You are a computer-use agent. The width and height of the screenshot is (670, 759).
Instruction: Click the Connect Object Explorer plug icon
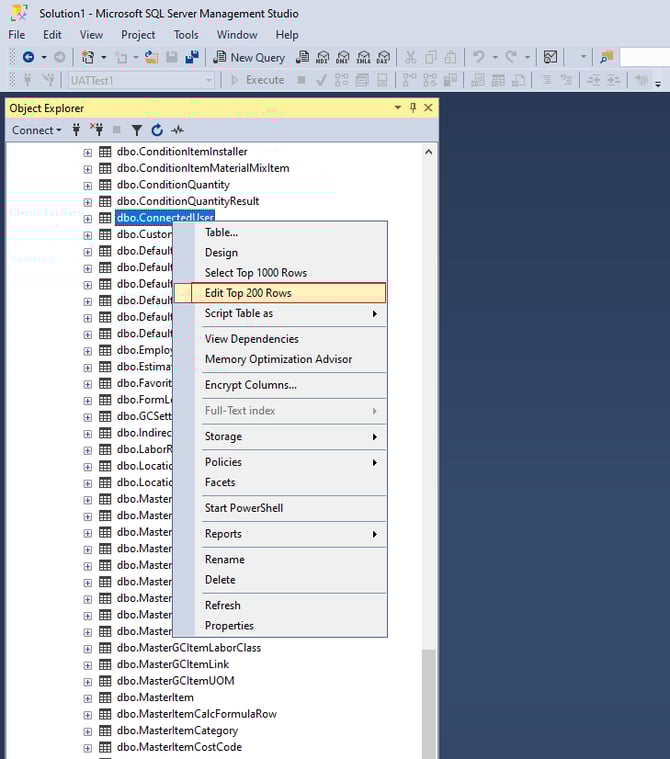click(x=76, y=130)
